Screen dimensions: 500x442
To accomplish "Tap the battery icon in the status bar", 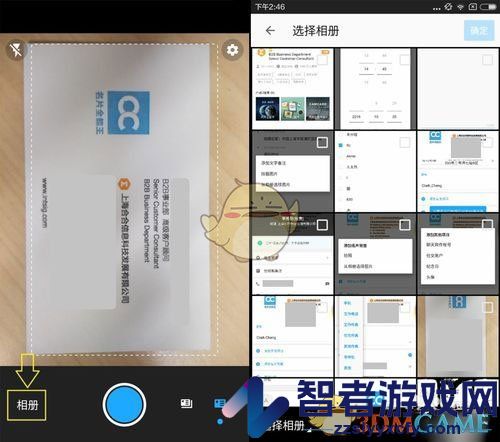I will click(489, 7).
